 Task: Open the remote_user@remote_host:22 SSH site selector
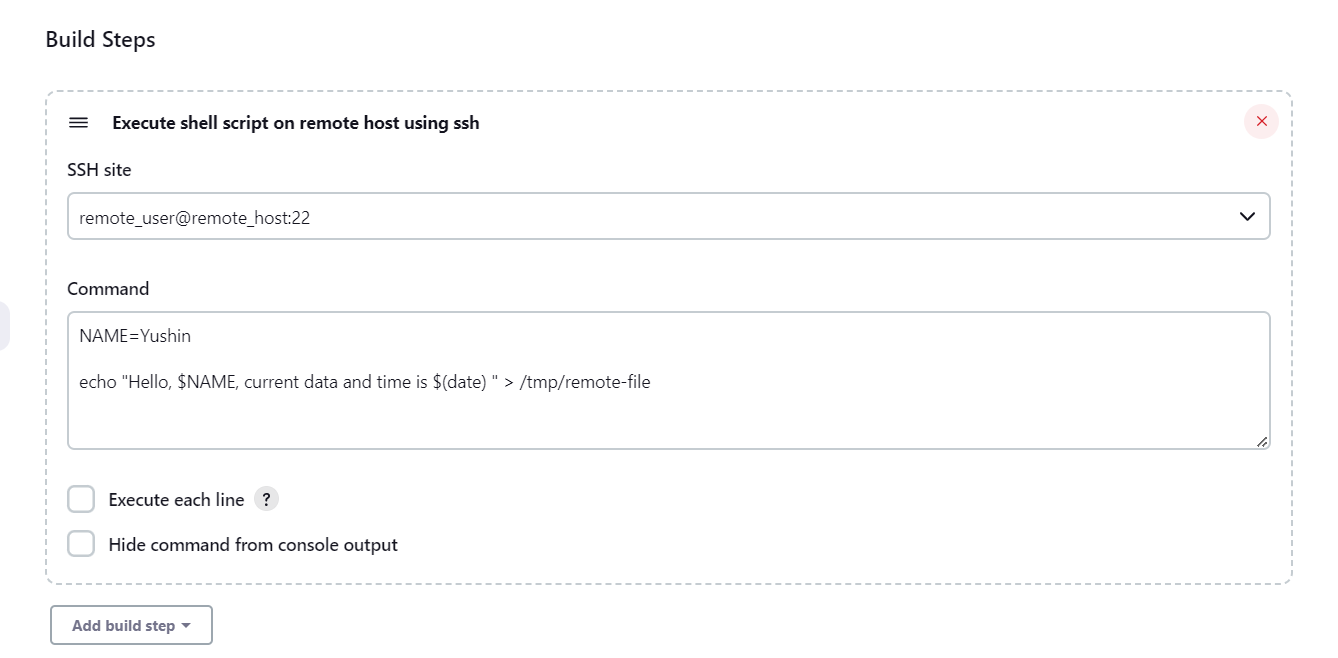(x=669, y=216)
